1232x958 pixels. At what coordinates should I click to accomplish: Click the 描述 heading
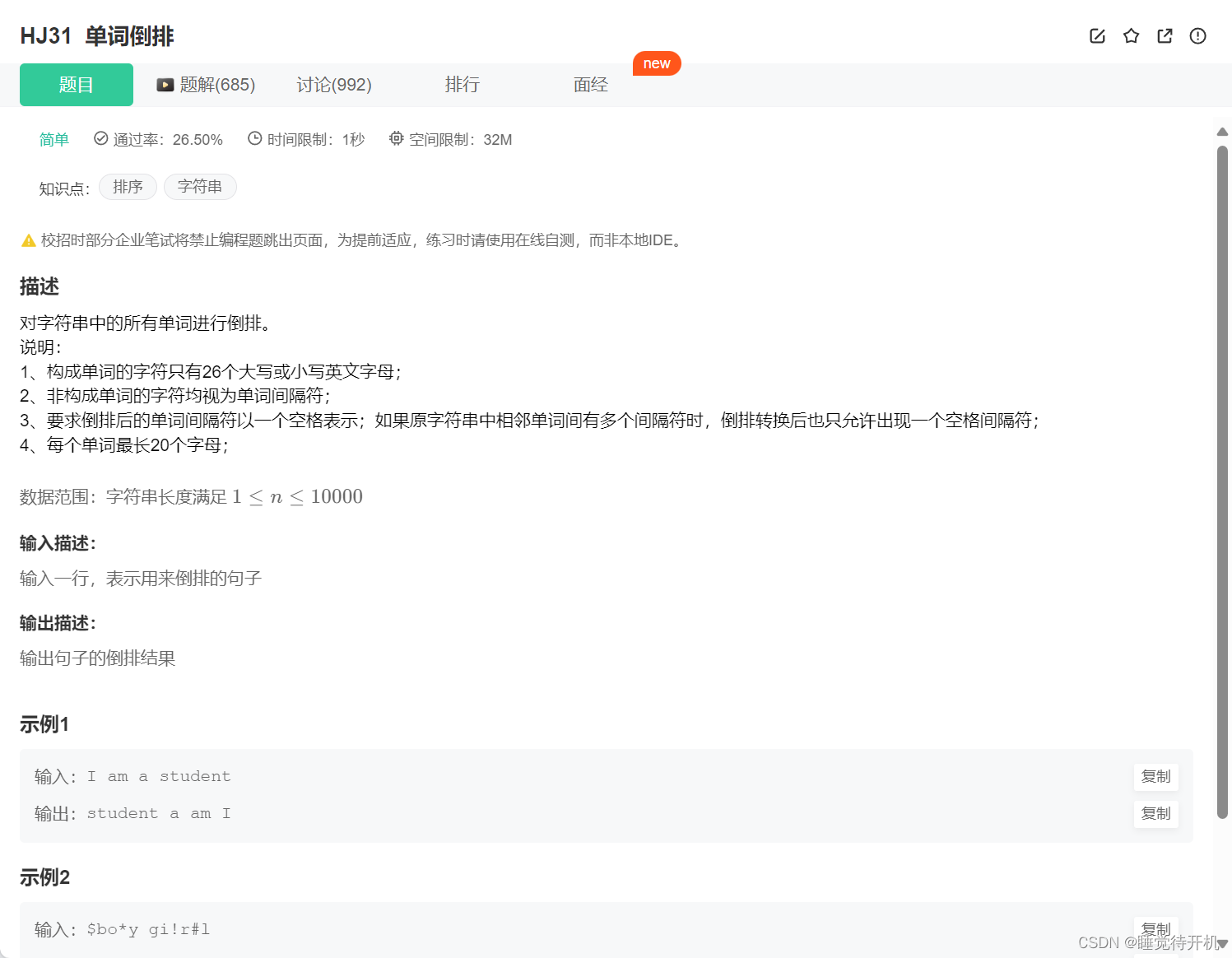(x=40, y=286)
